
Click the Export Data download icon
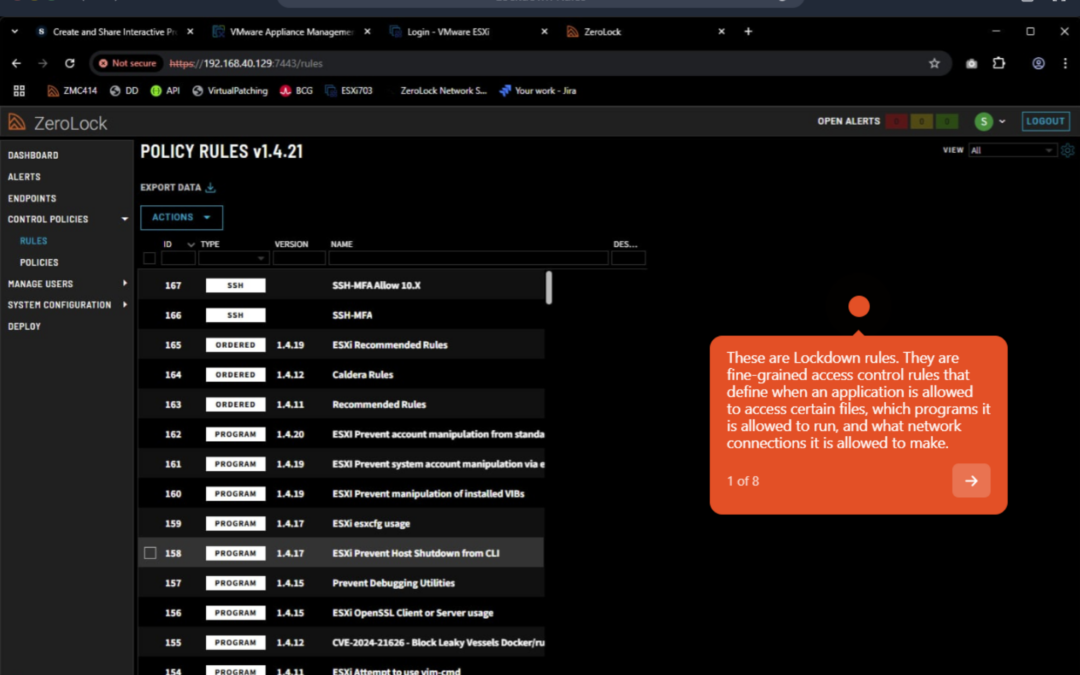click(210, 187)
